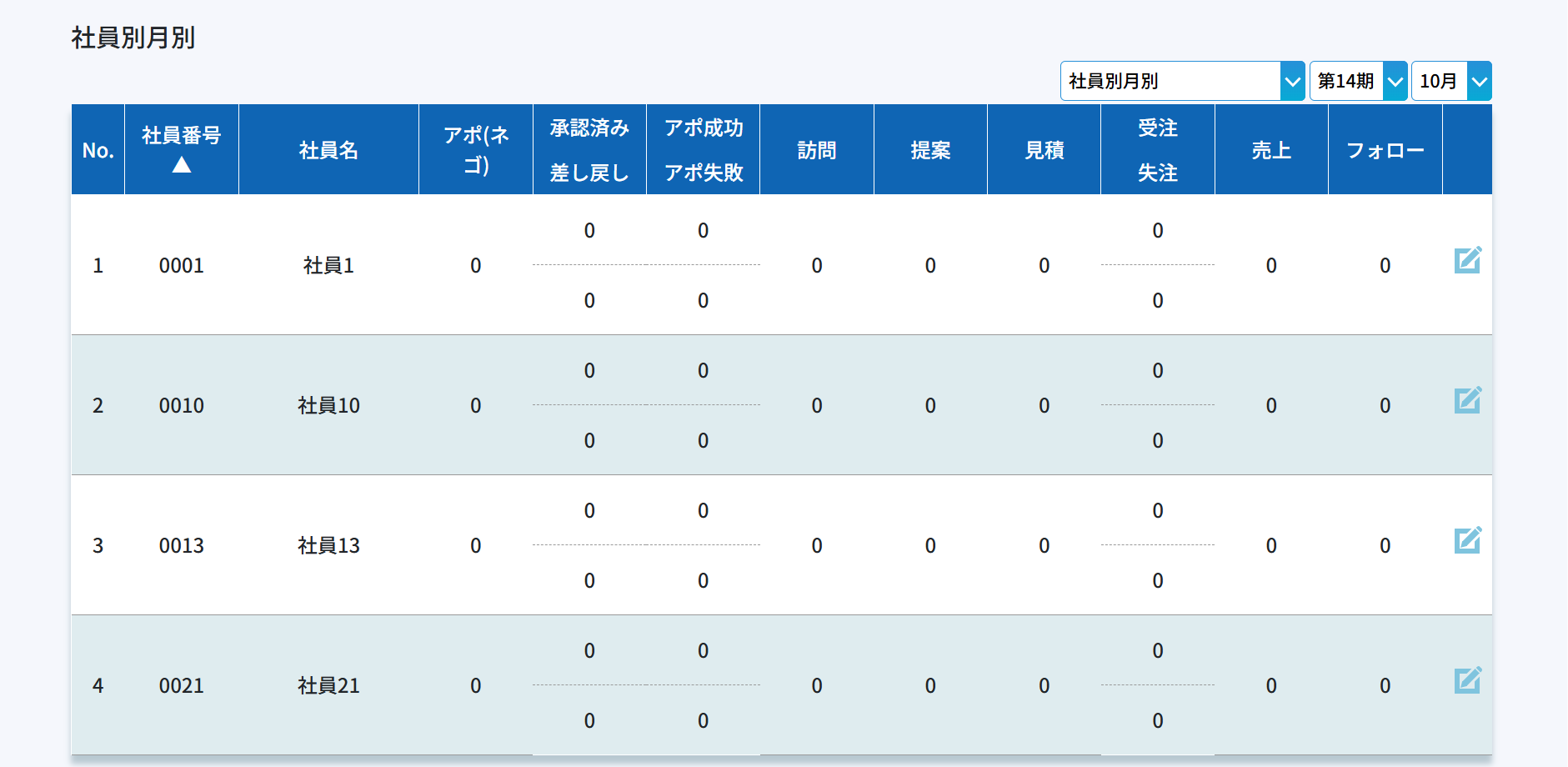Open the 第14期 period dropdown

(1358, 82)
